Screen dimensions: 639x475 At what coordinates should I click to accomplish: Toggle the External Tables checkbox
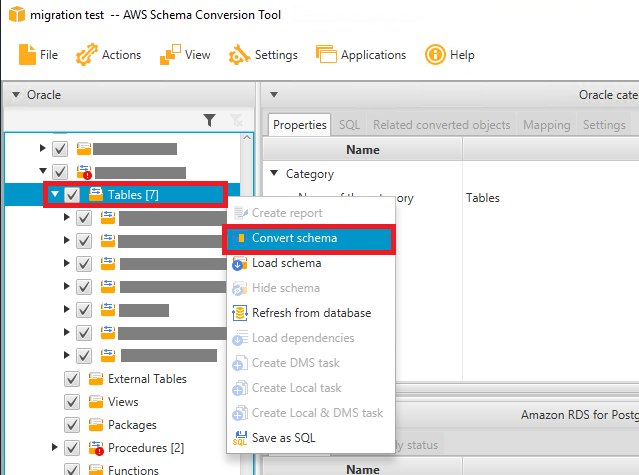72,379
